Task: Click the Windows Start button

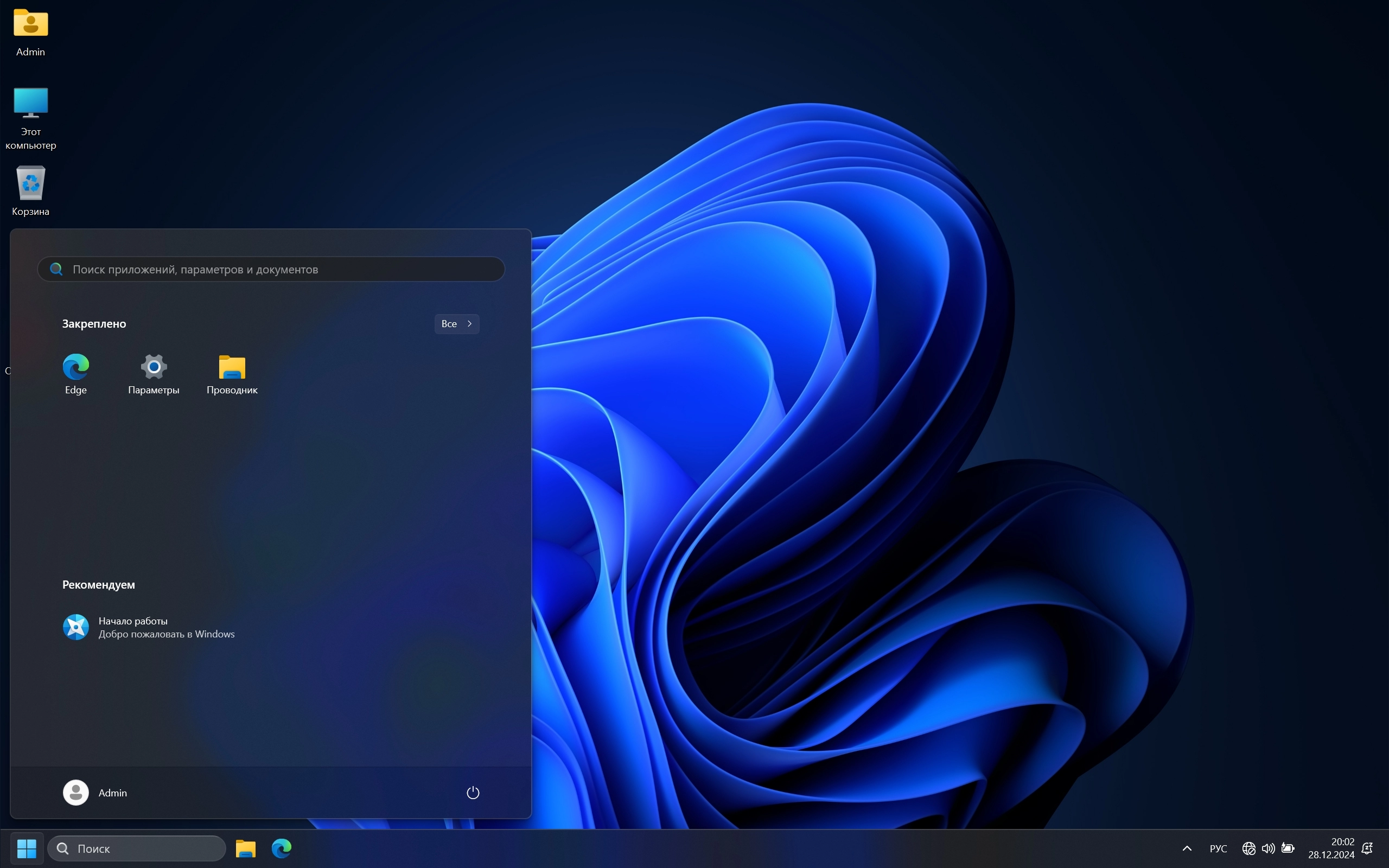Action: click(27, 848)
